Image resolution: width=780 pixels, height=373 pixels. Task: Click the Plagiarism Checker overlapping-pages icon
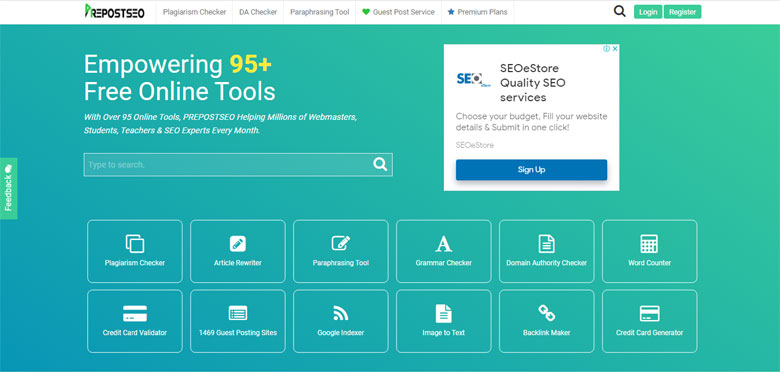click(x=135, y=244)
